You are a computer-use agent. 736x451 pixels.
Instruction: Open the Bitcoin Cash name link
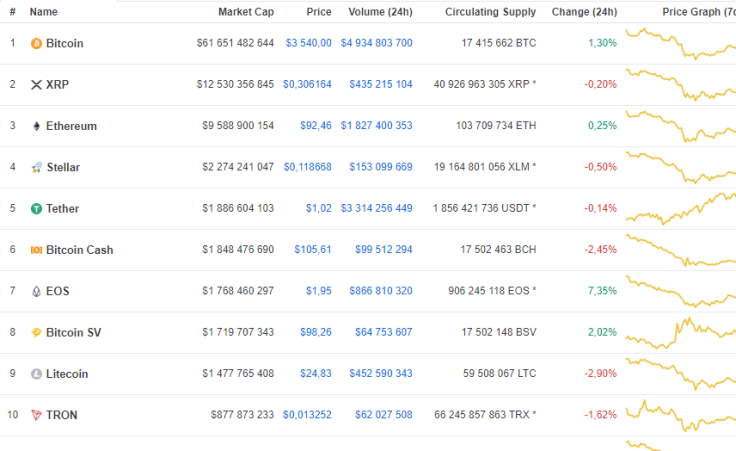point(79,250)
